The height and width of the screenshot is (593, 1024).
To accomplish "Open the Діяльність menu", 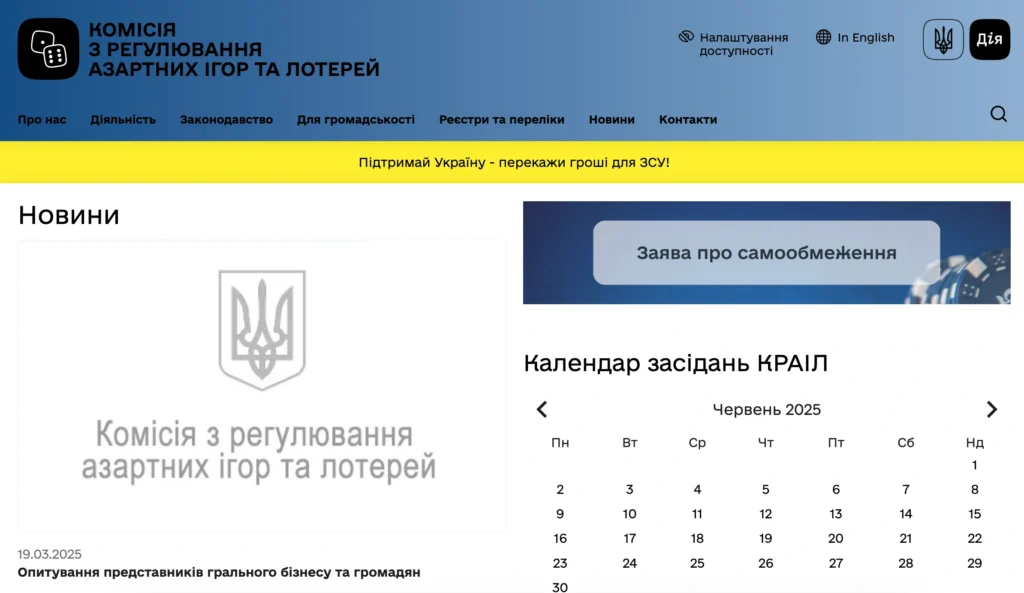I will (x=123, y=120).
